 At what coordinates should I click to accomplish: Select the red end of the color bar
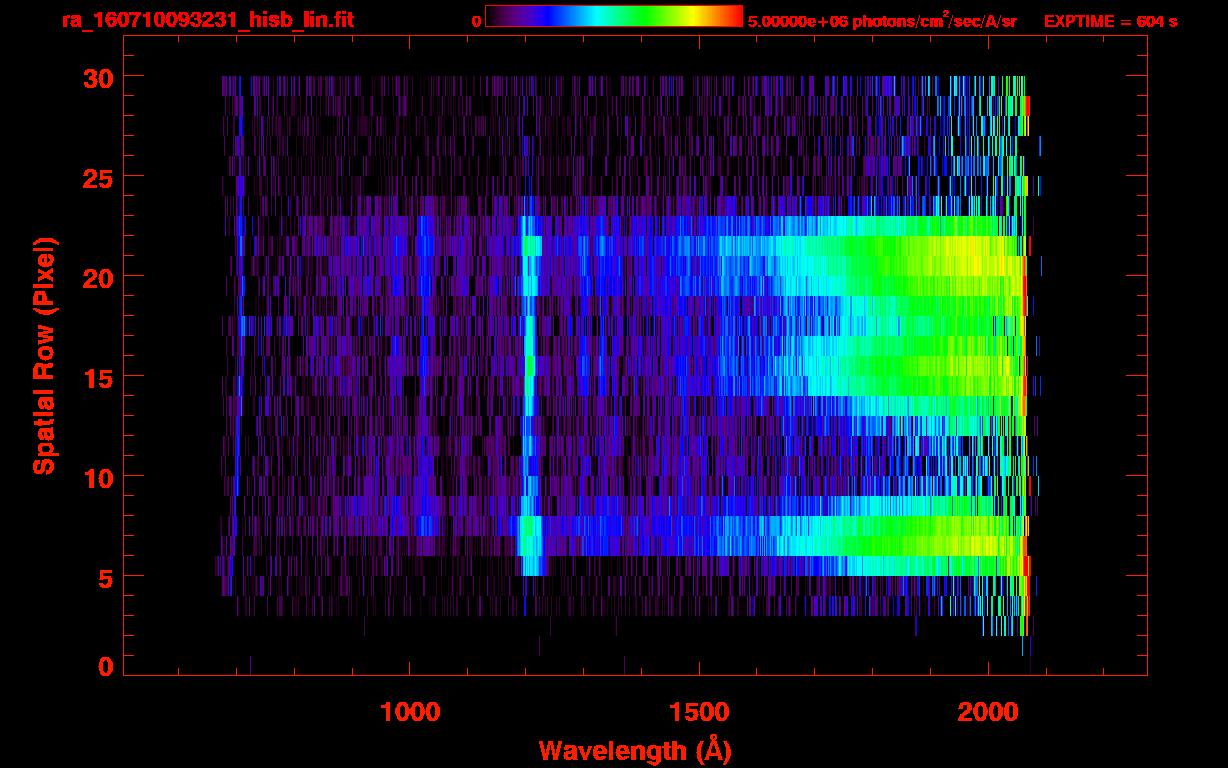coord(735,16)
